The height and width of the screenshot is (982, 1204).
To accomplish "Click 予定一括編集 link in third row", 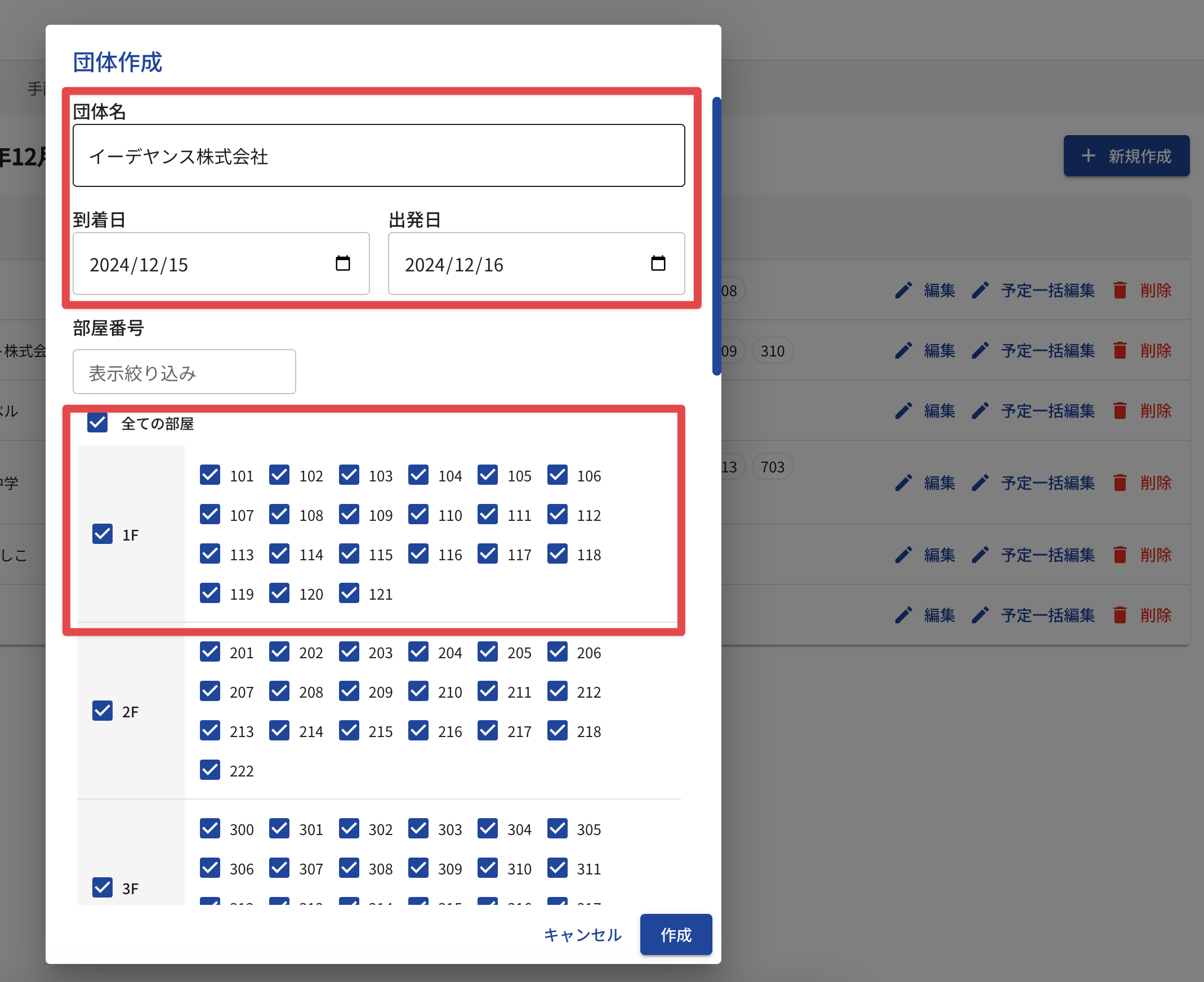I will click(x=1047, y=411).
